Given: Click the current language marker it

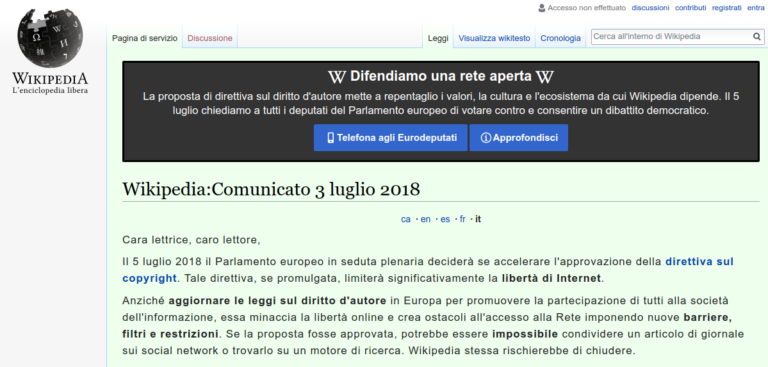Looking at the screenshot, I should (478, 219).
